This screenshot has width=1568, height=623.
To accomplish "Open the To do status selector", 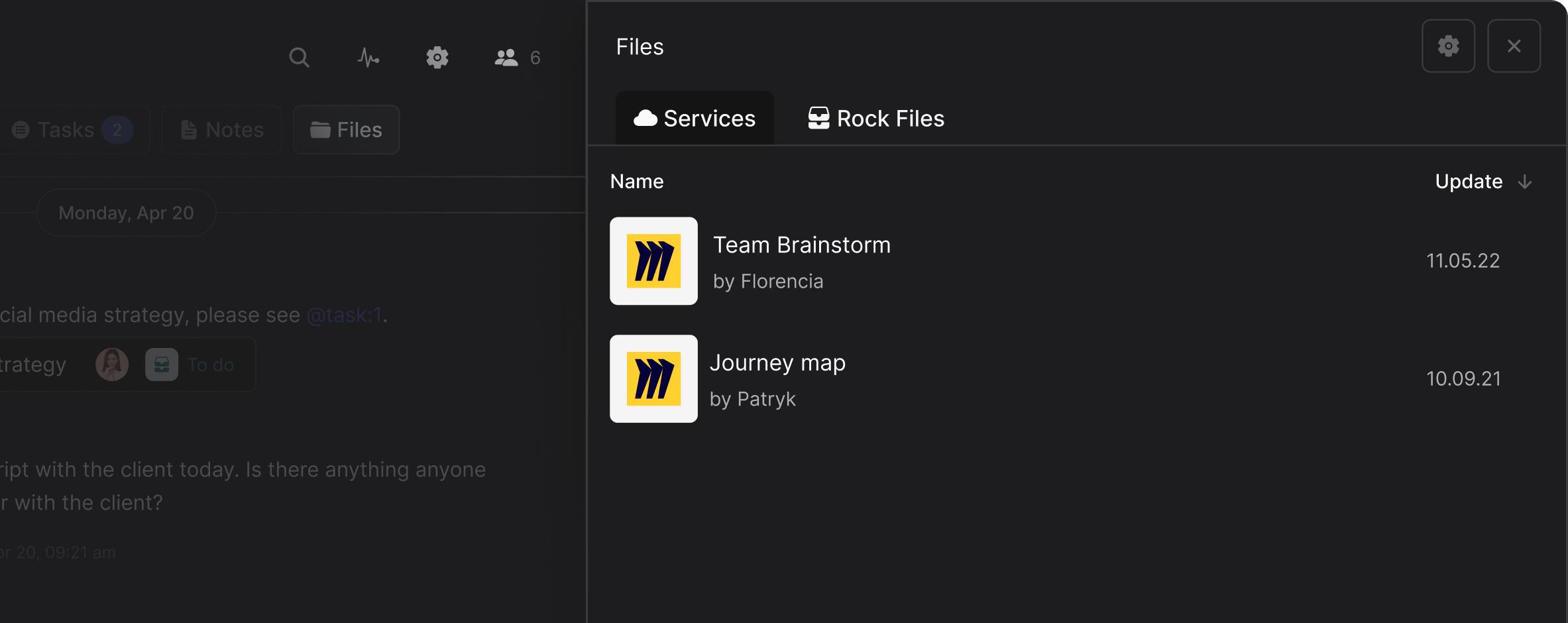I will coord(210,364).
